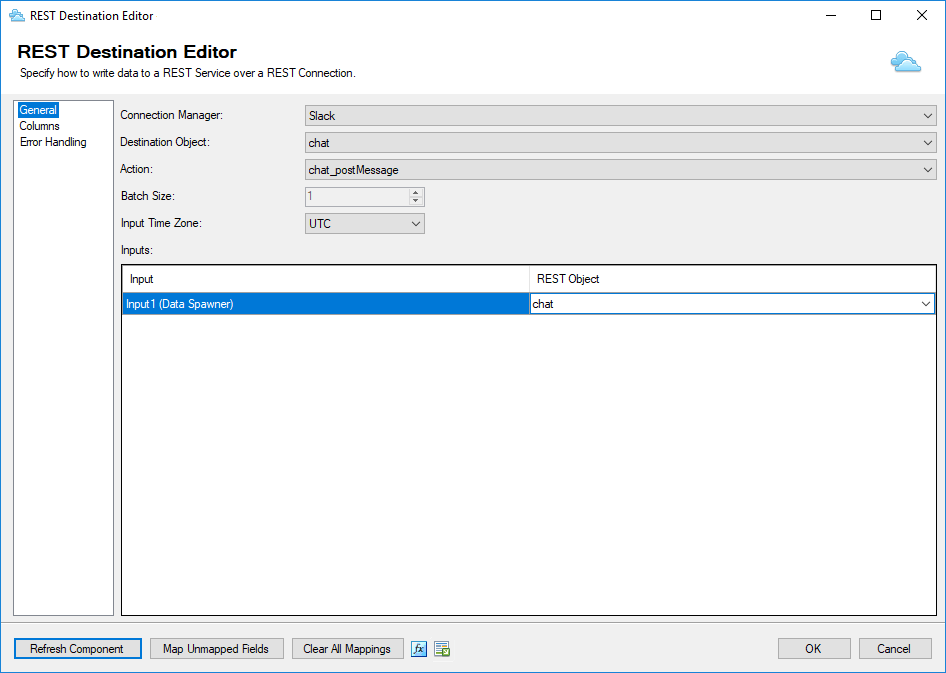The height and width of the screenshot is (673, 946).
Task: Select the General page
Action: point(38,110)
